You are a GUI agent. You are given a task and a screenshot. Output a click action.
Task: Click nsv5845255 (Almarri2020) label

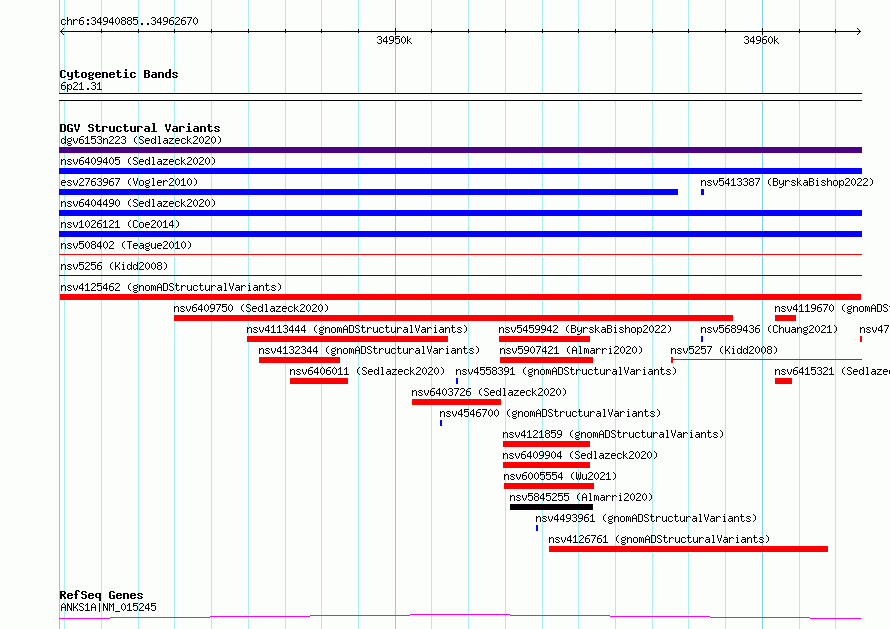click(581, 497)
